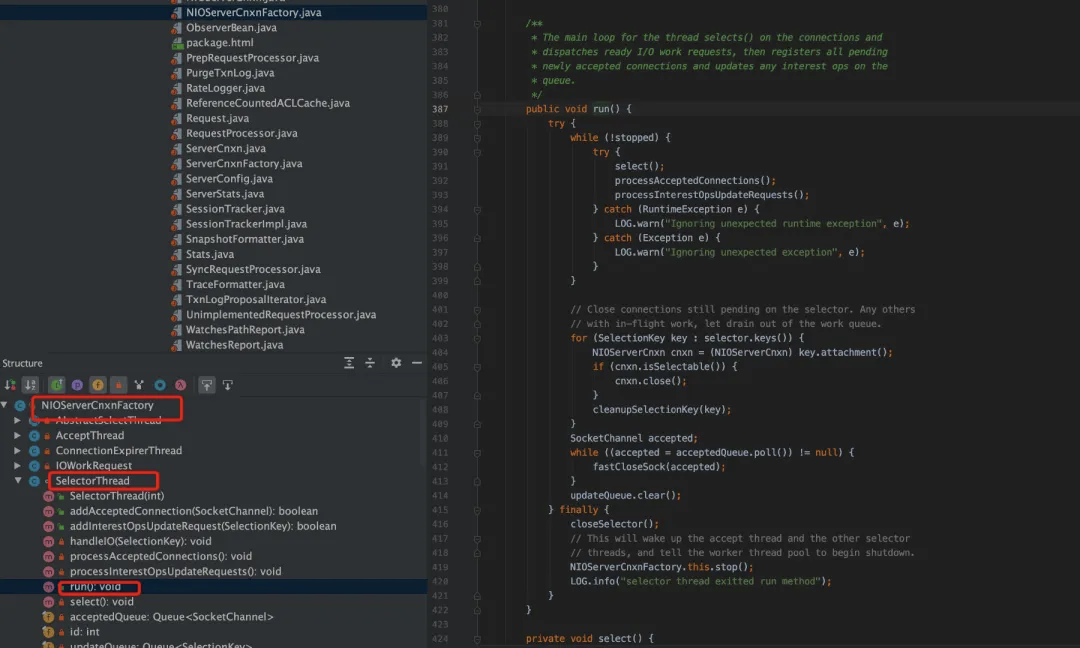The height and width of the screenshot is (648, 1080).
Task: Enable Autoscroll to Source icon
Action: (207, 385)
